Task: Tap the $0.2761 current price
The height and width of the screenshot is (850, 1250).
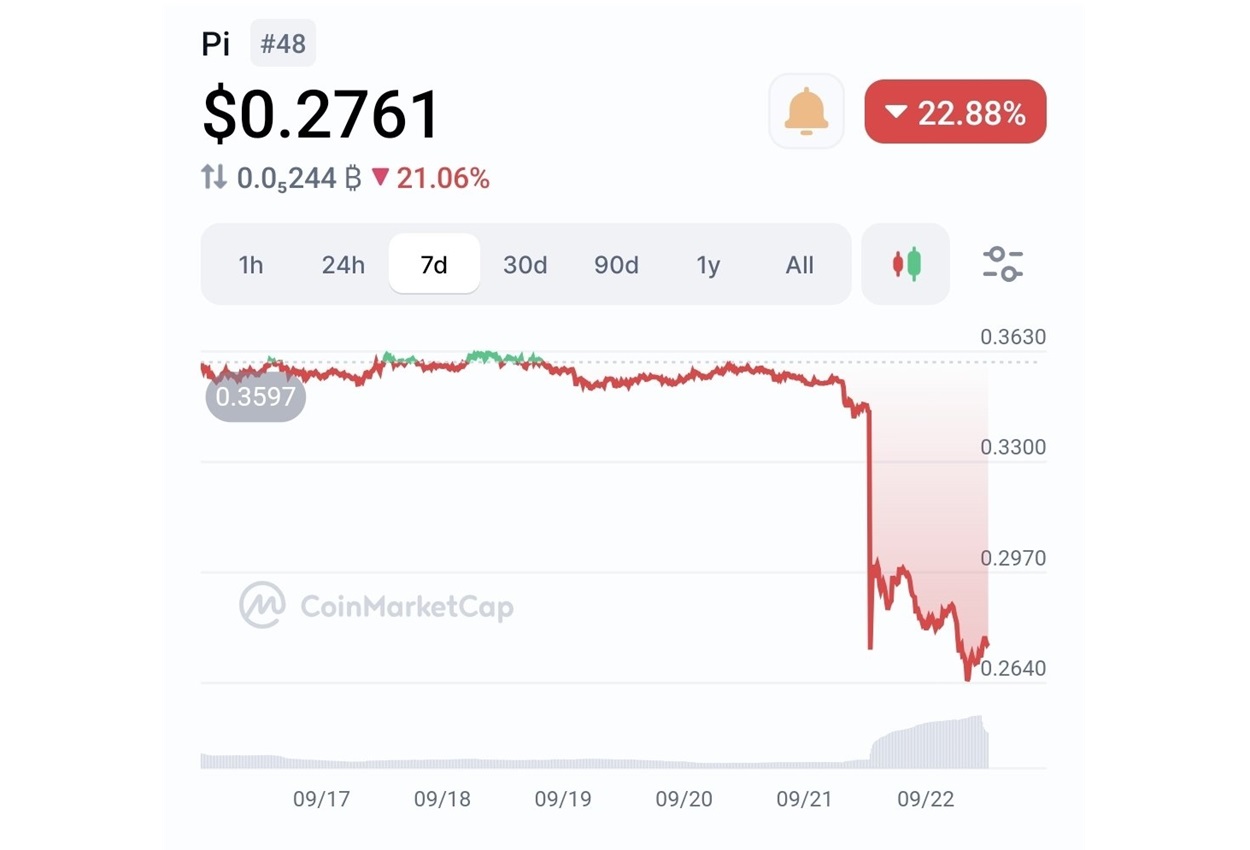Action: 321,113
